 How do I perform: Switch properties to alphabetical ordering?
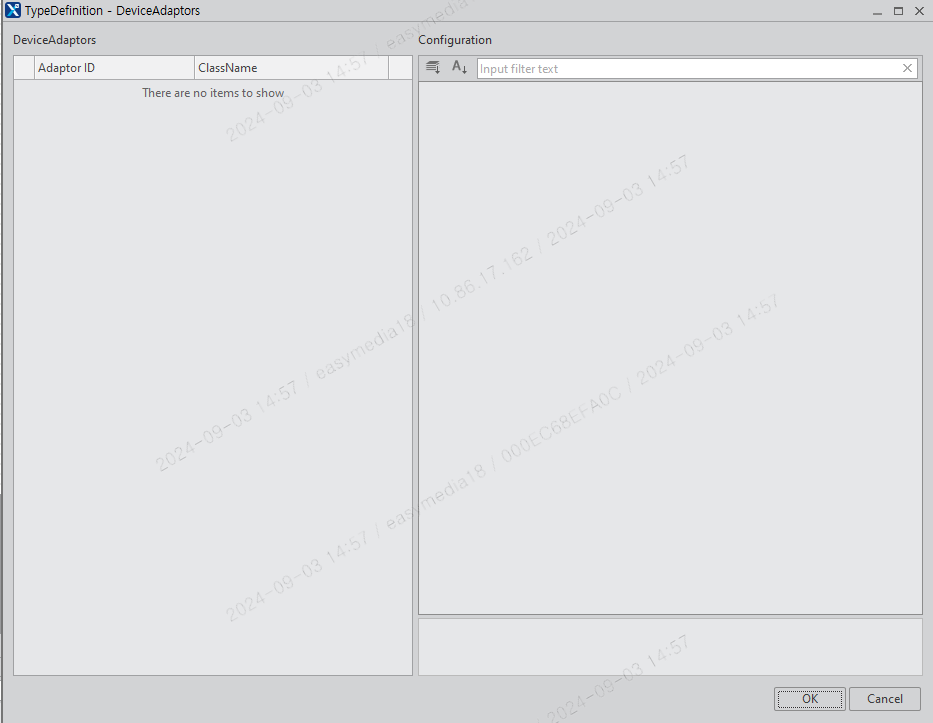point(459,67)
